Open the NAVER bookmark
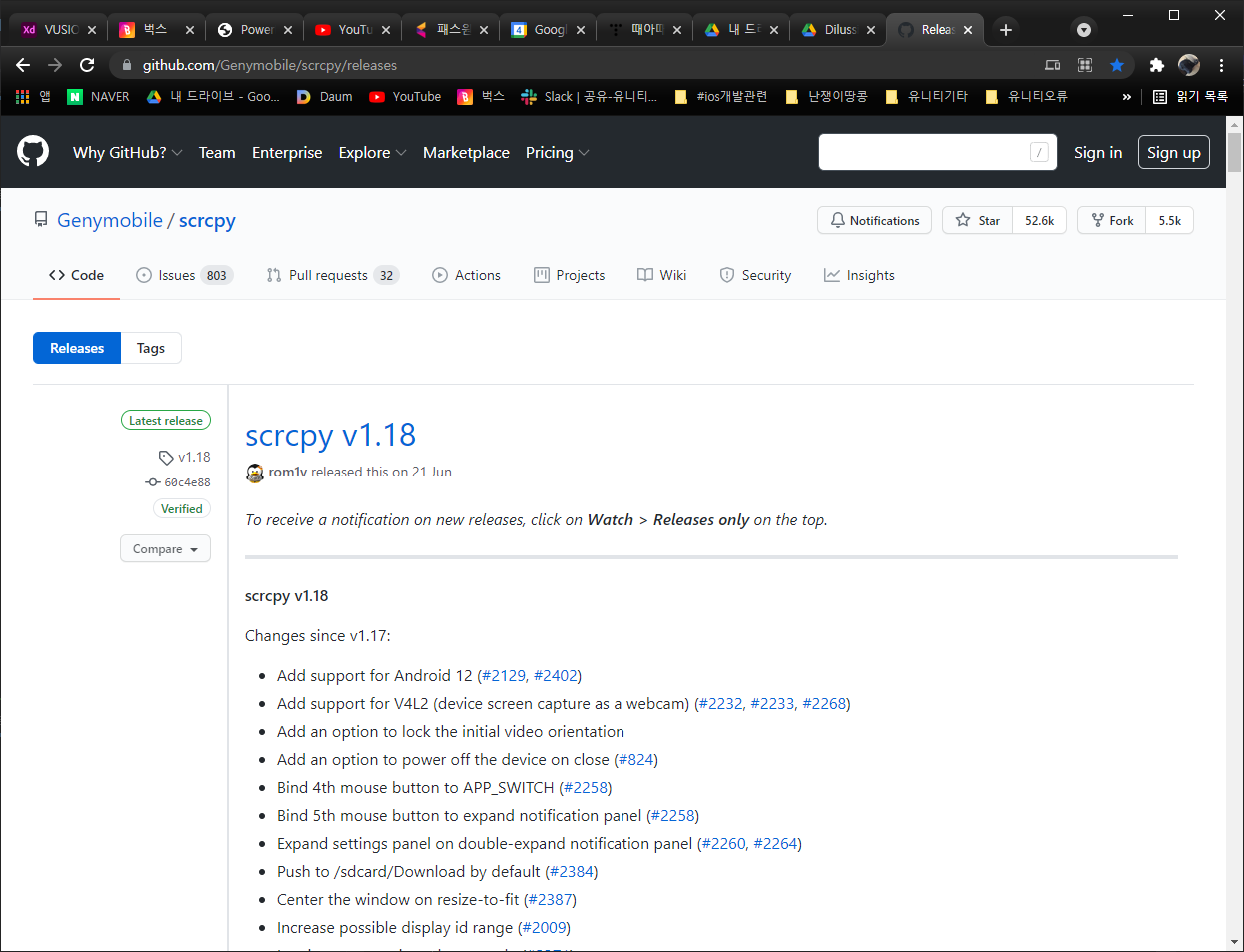 coord(98,97)
